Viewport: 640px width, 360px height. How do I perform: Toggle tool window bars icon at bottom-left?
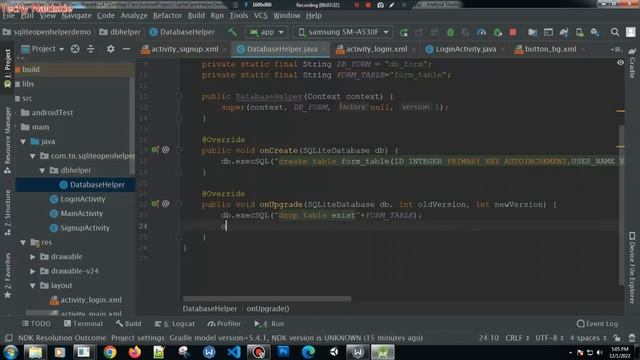[8, 338]
